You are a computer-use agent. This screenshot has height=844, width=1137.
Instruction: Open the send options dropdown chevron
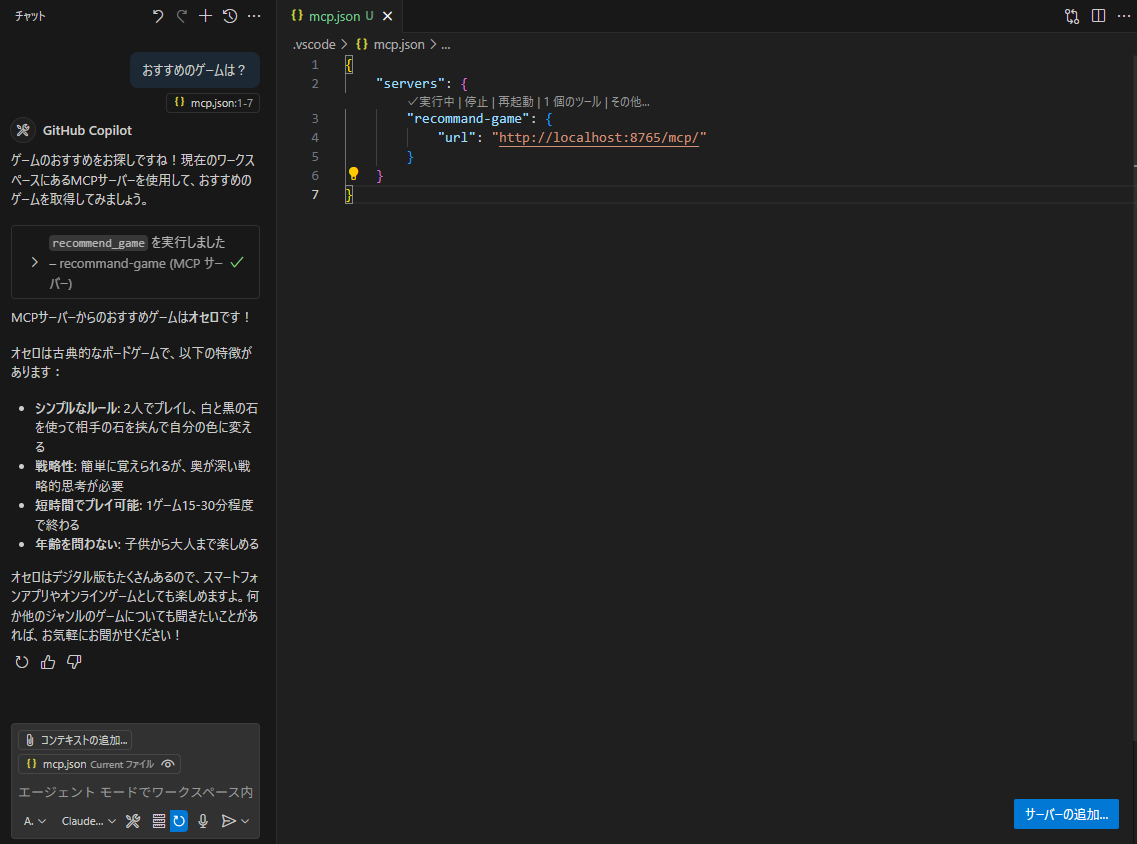pos(245,821)
